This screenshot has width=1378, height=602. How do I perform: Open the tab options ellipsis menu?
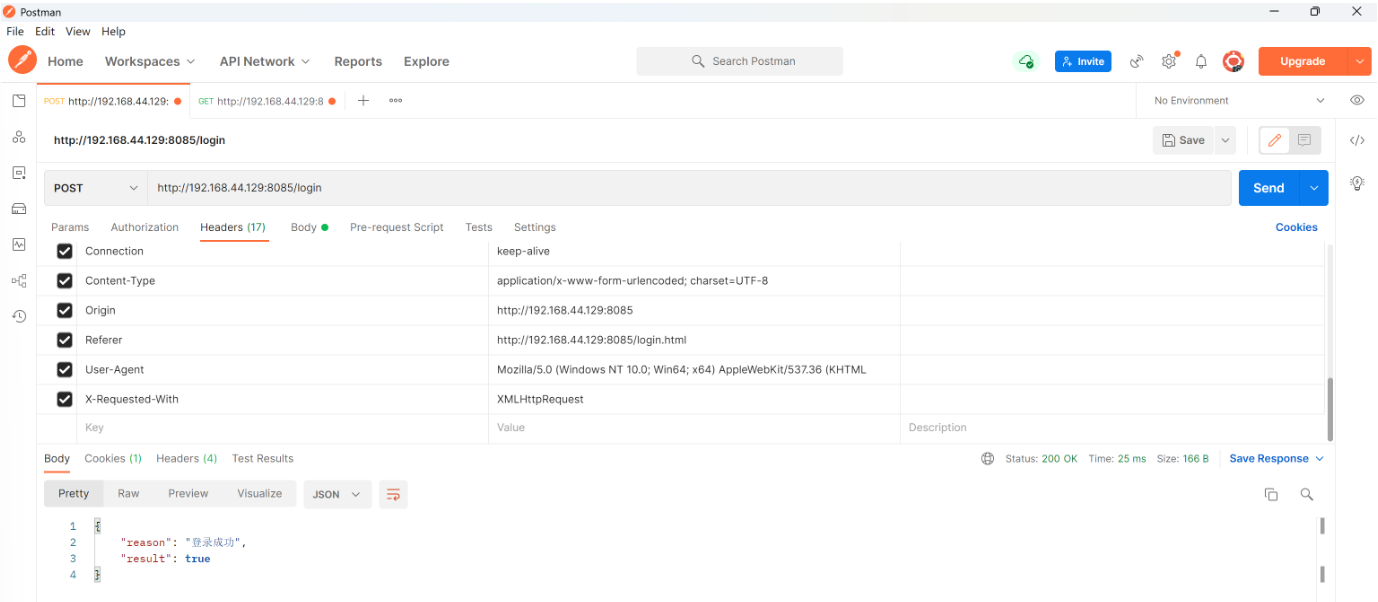pos(396,100)
